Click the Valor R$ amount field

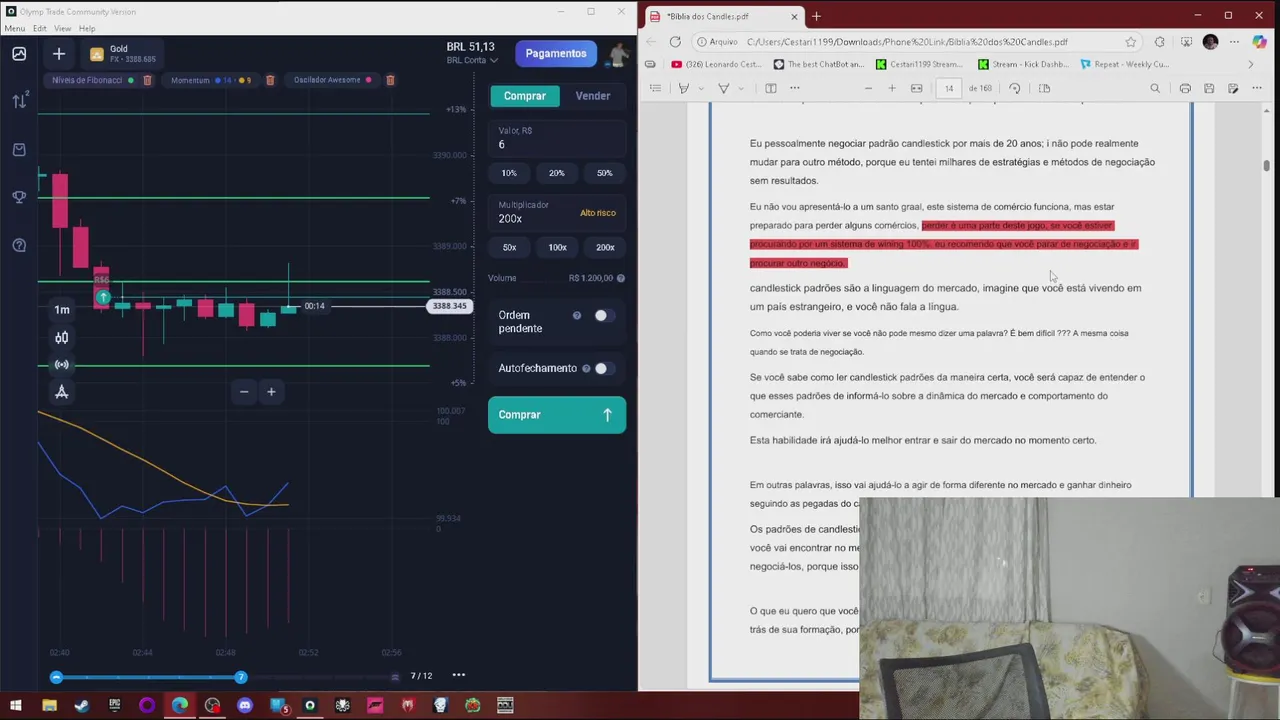(556, 139)
